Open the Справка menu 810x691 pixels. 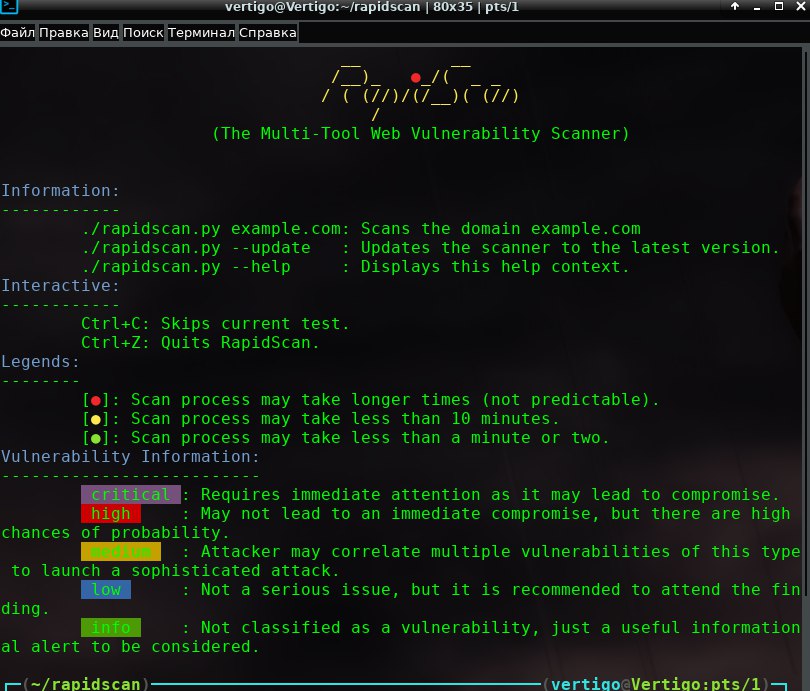[x=268, y=33]
